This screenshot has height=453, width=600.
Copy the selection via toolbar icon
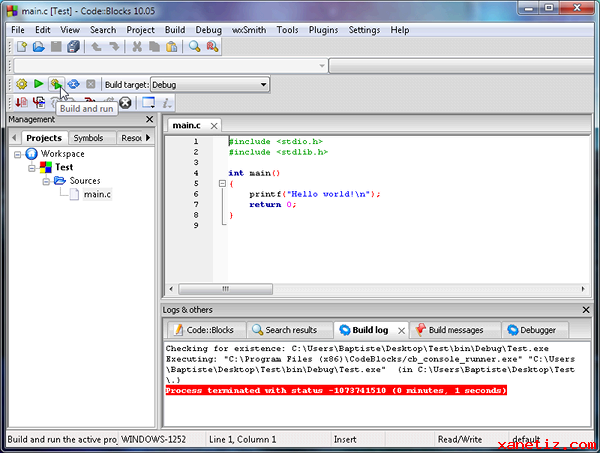coord(154,47)
